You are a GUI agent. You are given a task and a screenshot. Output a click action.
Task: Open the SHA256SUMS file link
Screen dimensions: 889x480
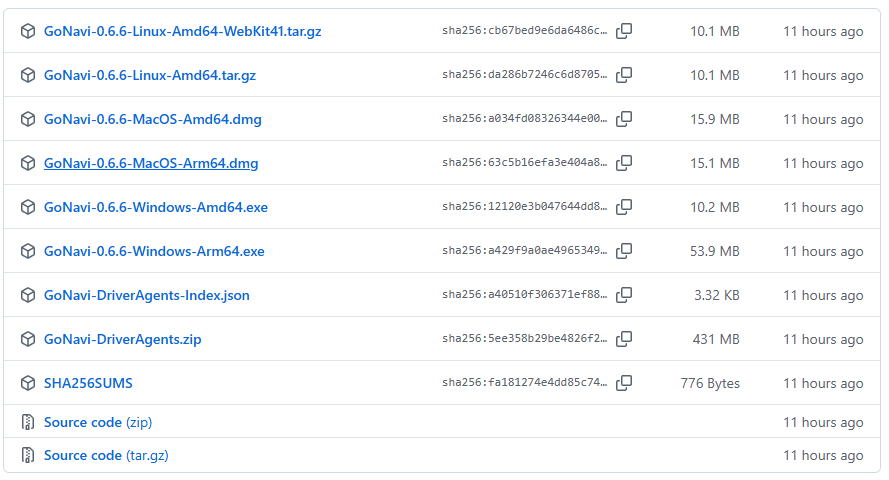[x=88, y=383]
